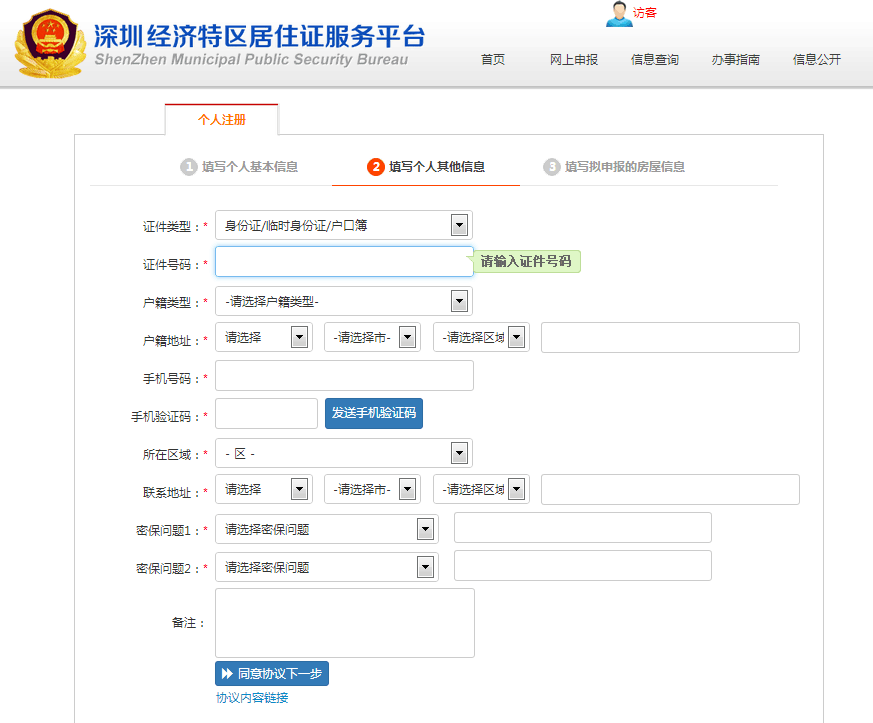Select step 2 other information circle
Screen dimensions: 873x723
(376, 167)
